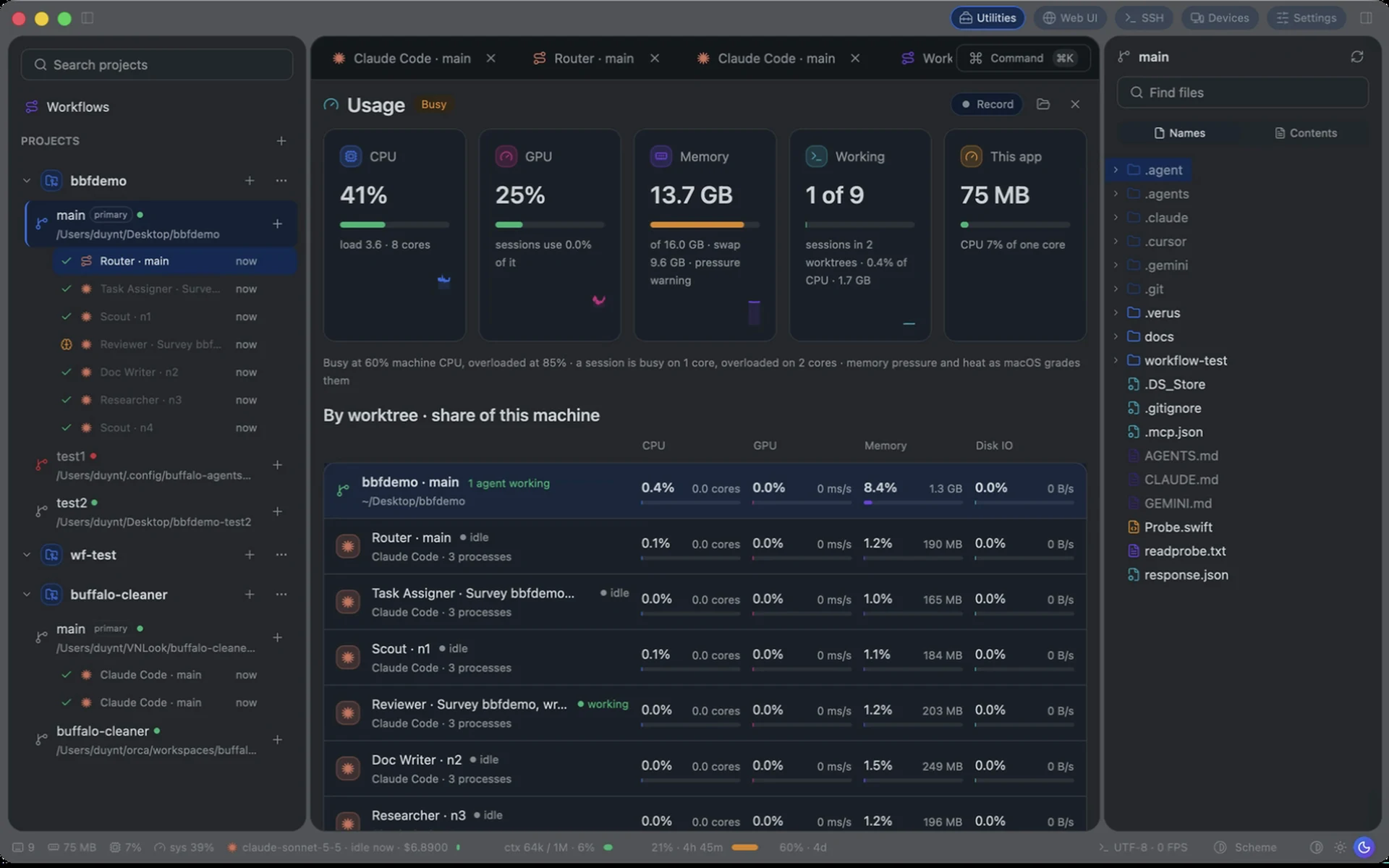Open the SSH top bar item
This screenshot has width=1389, height=868.
pos(1145,18)
